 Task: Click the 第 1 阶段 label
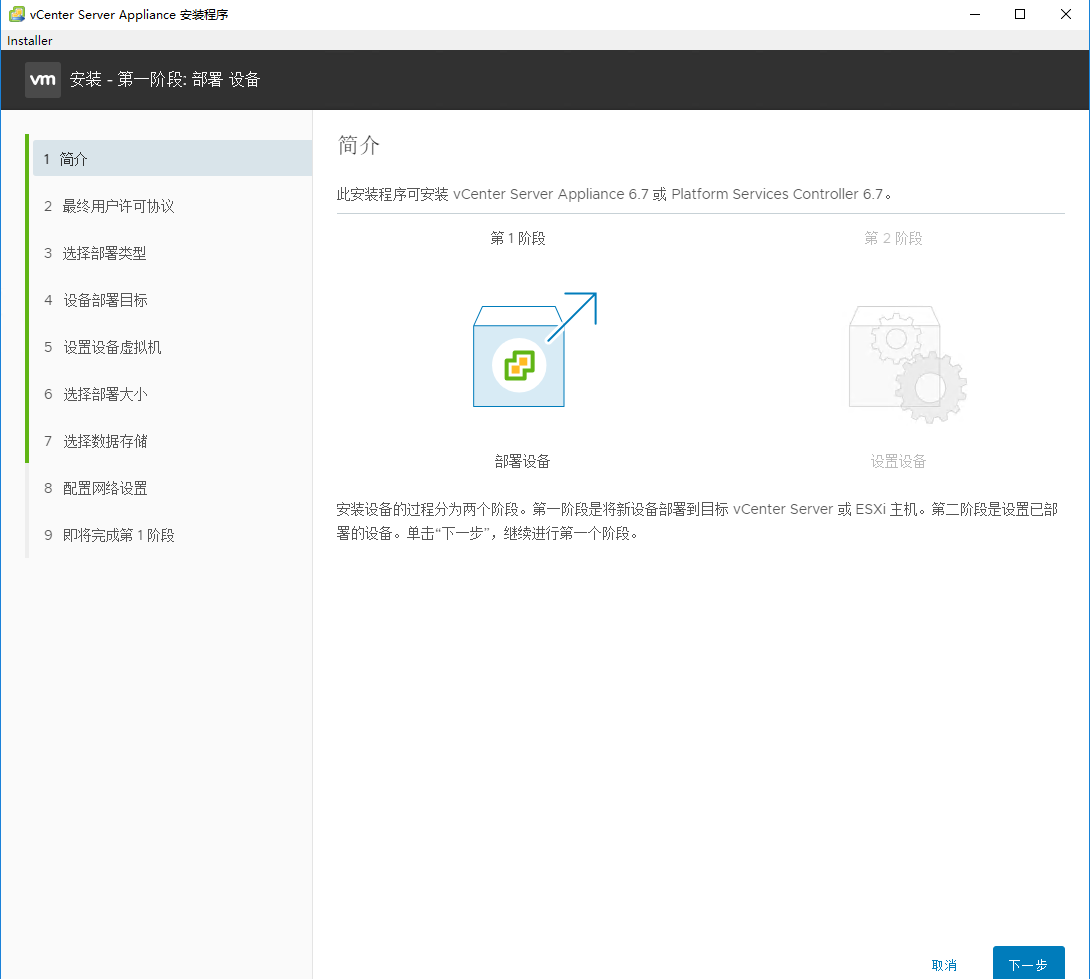pyautogui.click(x=518, y=238)
